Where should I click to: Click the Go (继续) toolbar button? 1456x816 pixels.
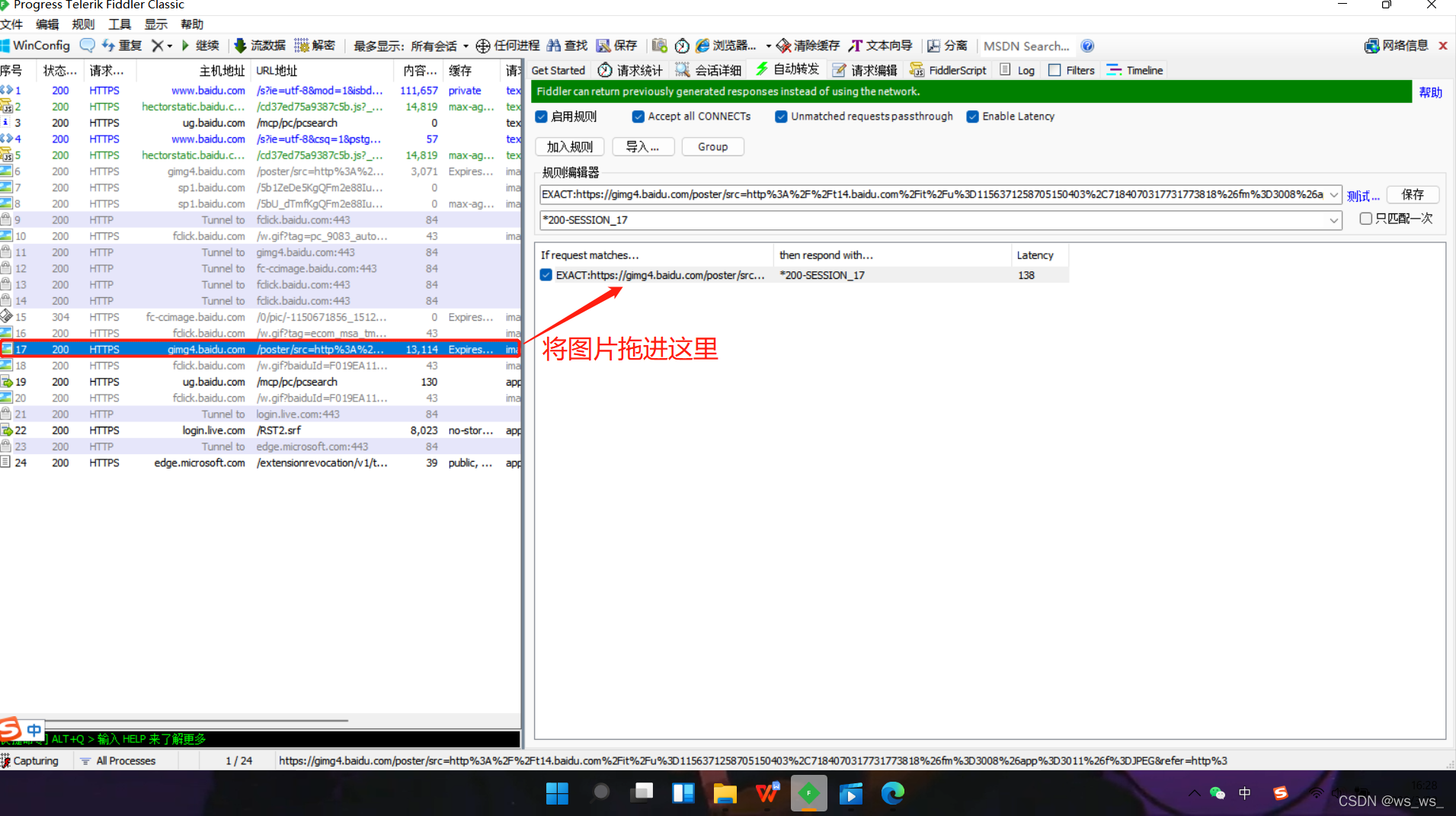(200, 46)
